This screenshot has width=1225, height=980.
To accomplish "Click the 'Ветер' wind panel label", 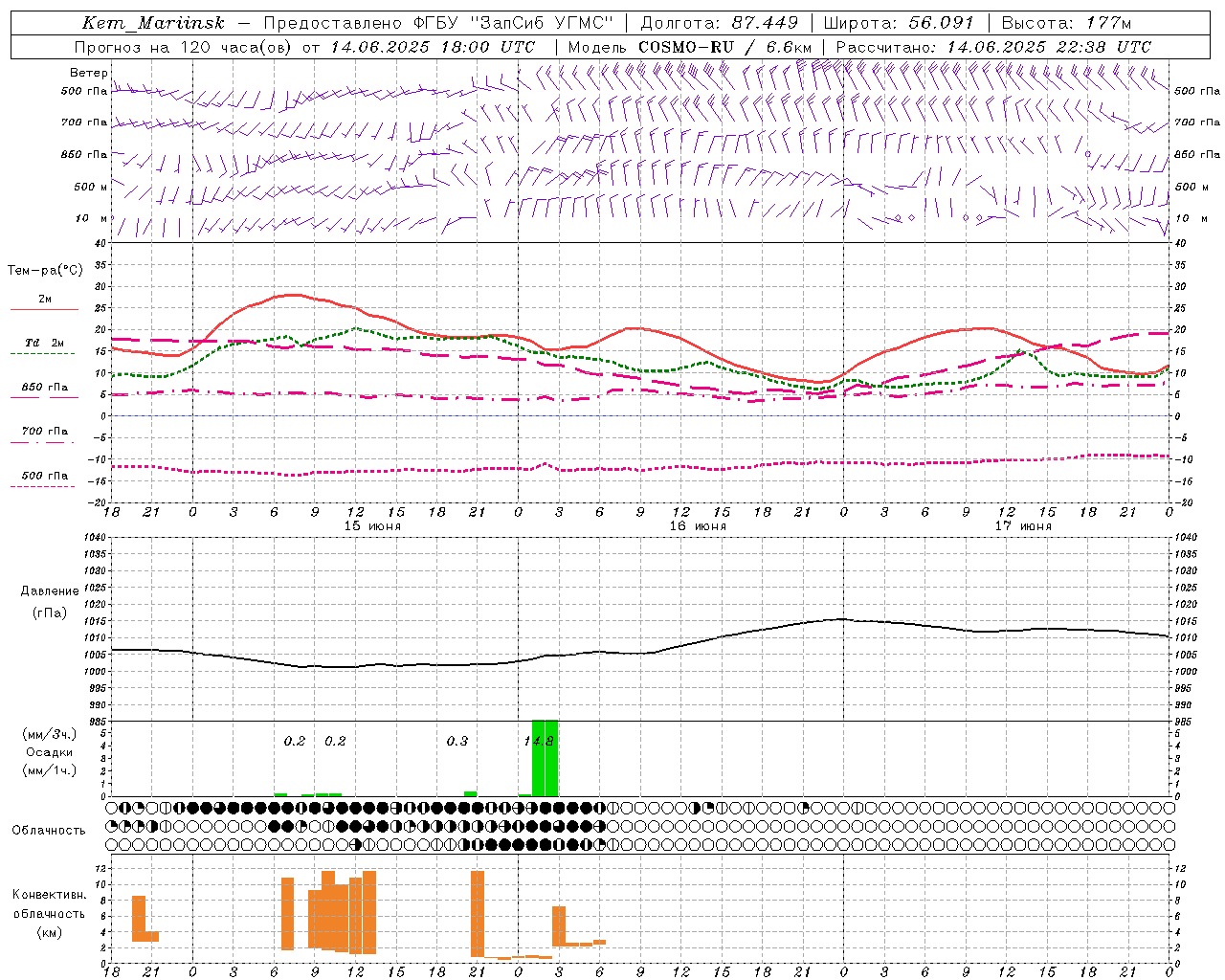I will (x=88, y=73).
